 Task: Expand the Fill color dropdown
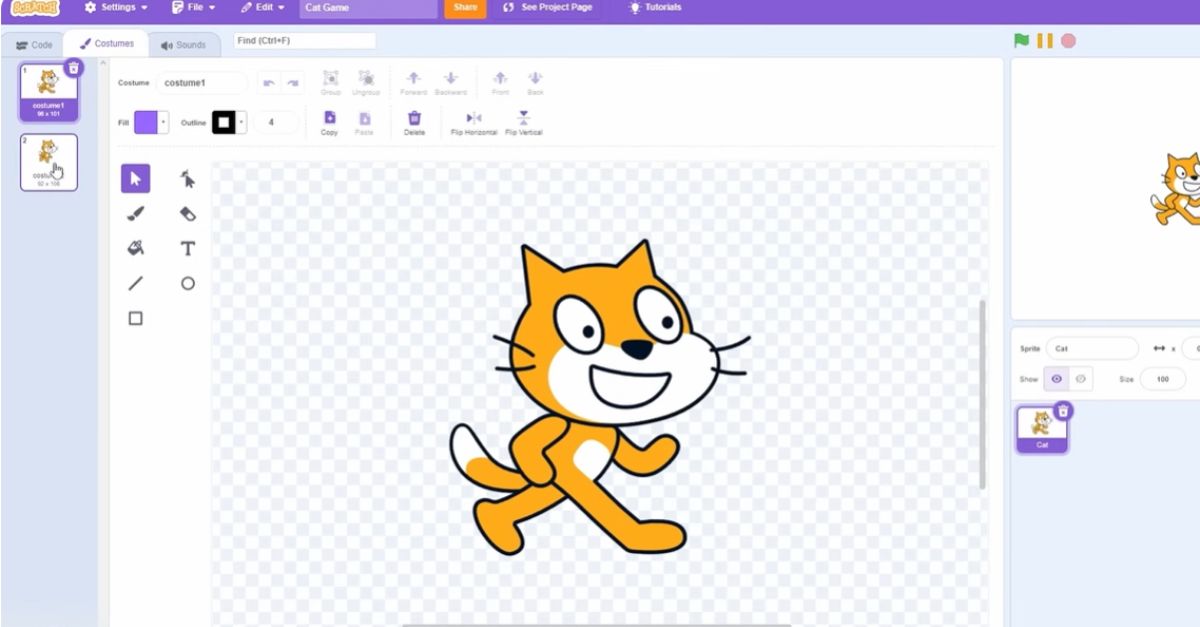pos(163,122)
